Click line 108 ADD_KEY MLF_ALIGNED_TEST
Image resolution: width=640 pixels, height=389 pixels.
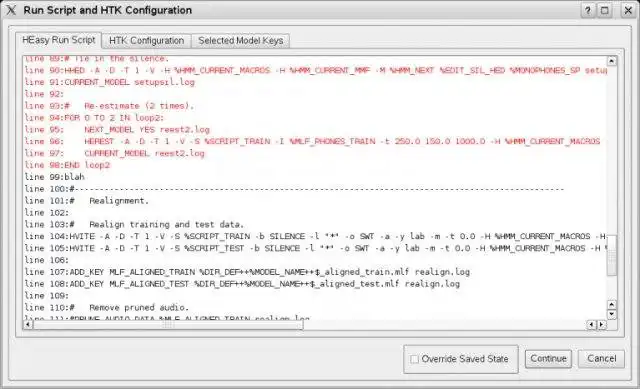coord(242,284)
